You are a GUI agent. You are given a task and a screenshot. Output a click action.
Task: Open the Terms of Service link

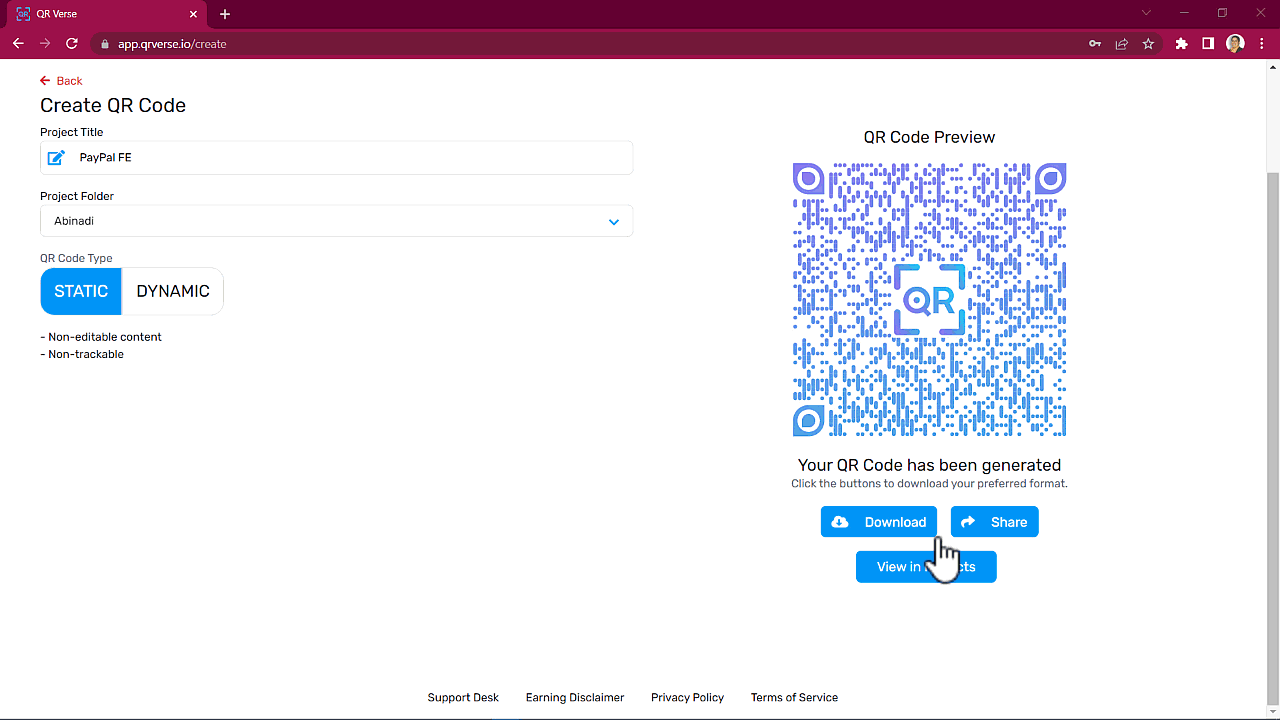click(x=794, y=698)
